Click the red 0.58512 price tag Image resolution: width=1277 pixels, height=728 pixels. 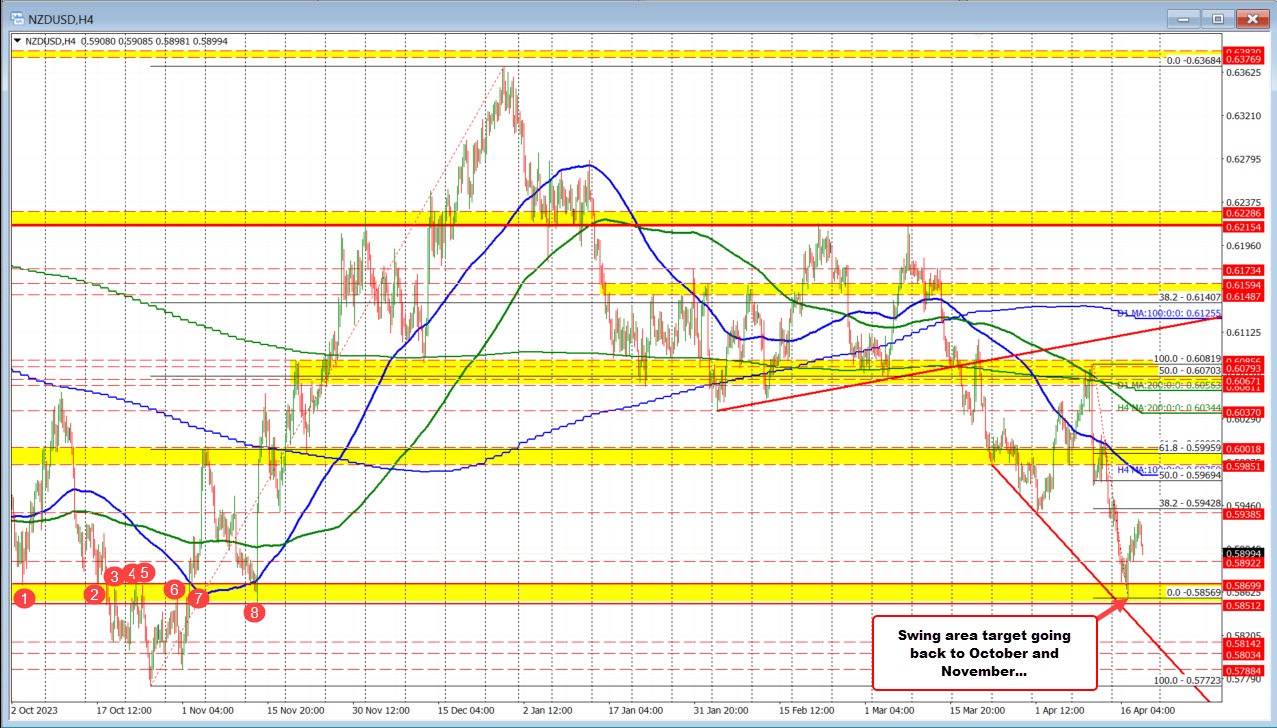(1243, 606)
